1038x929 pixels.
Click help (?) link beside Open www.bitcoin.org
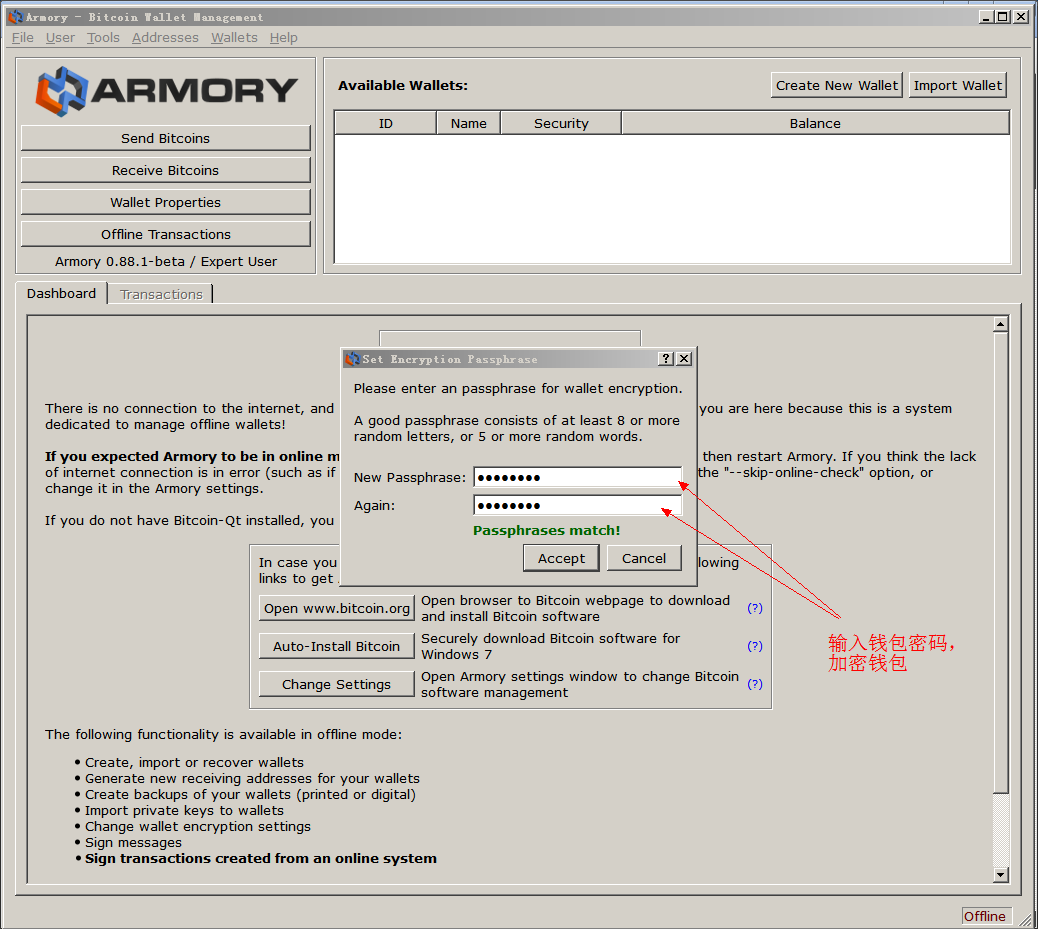click(x=755, y=608)
